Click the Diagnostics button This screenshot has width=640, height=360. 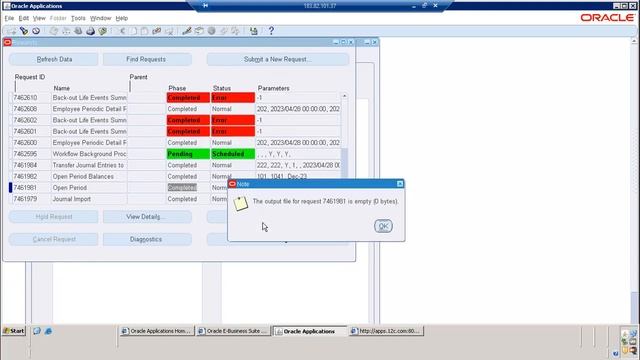tap(147, 239)
